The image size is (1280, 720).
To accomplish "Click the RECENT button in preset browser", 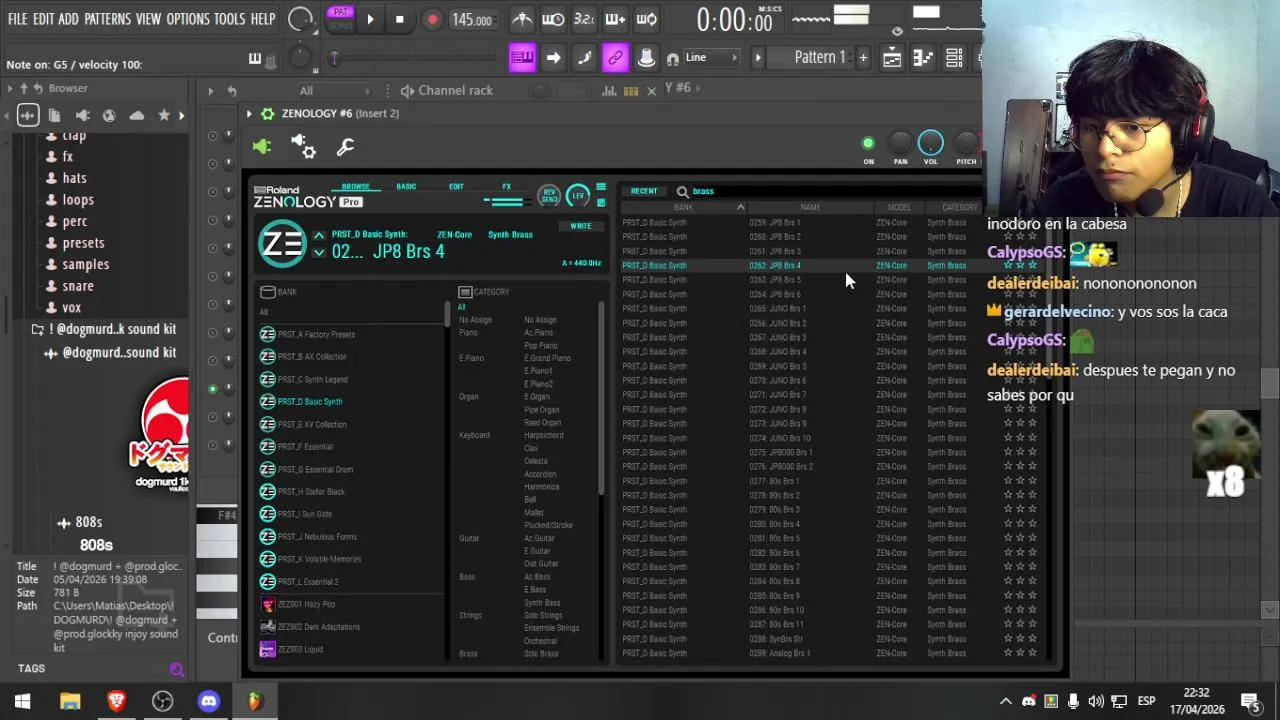I will 644,191.
